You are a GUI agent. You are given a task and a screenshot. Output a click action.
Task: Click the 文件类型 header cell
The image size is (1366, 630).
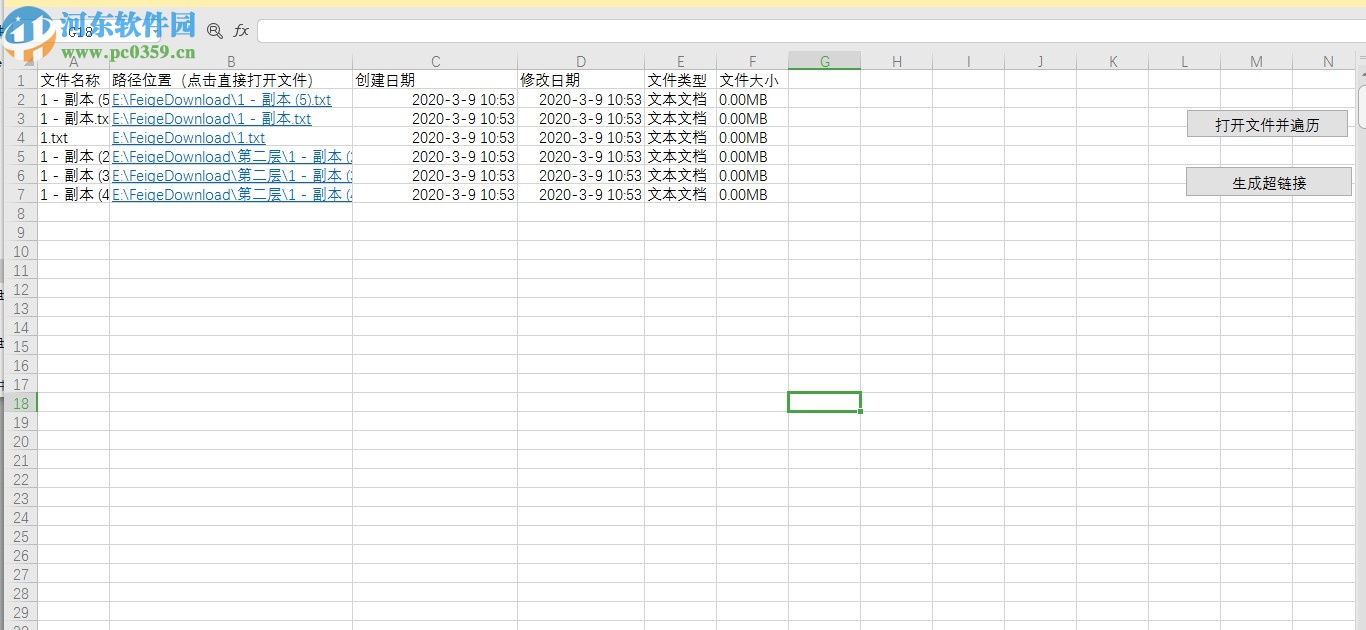(681, 81)
